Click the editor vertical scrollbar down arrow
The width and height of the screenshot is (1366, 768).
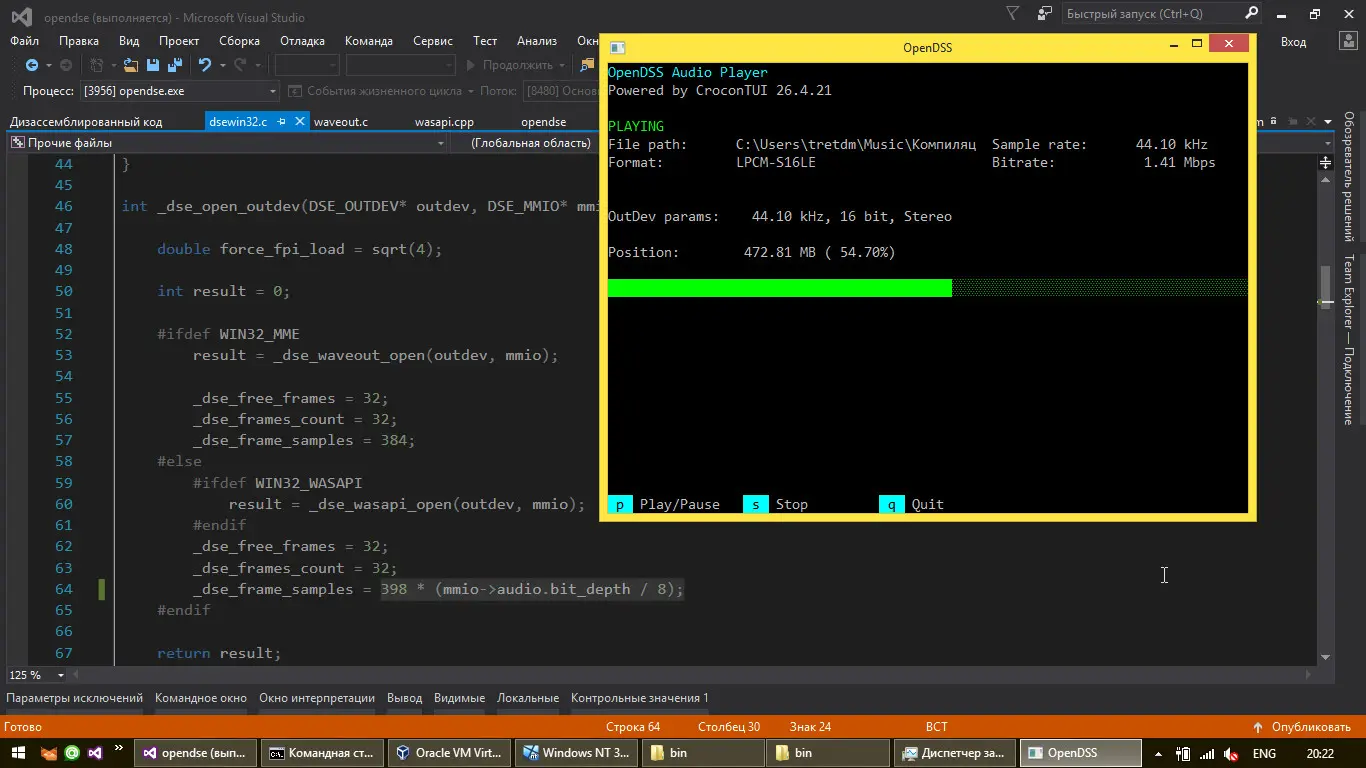1326,657
